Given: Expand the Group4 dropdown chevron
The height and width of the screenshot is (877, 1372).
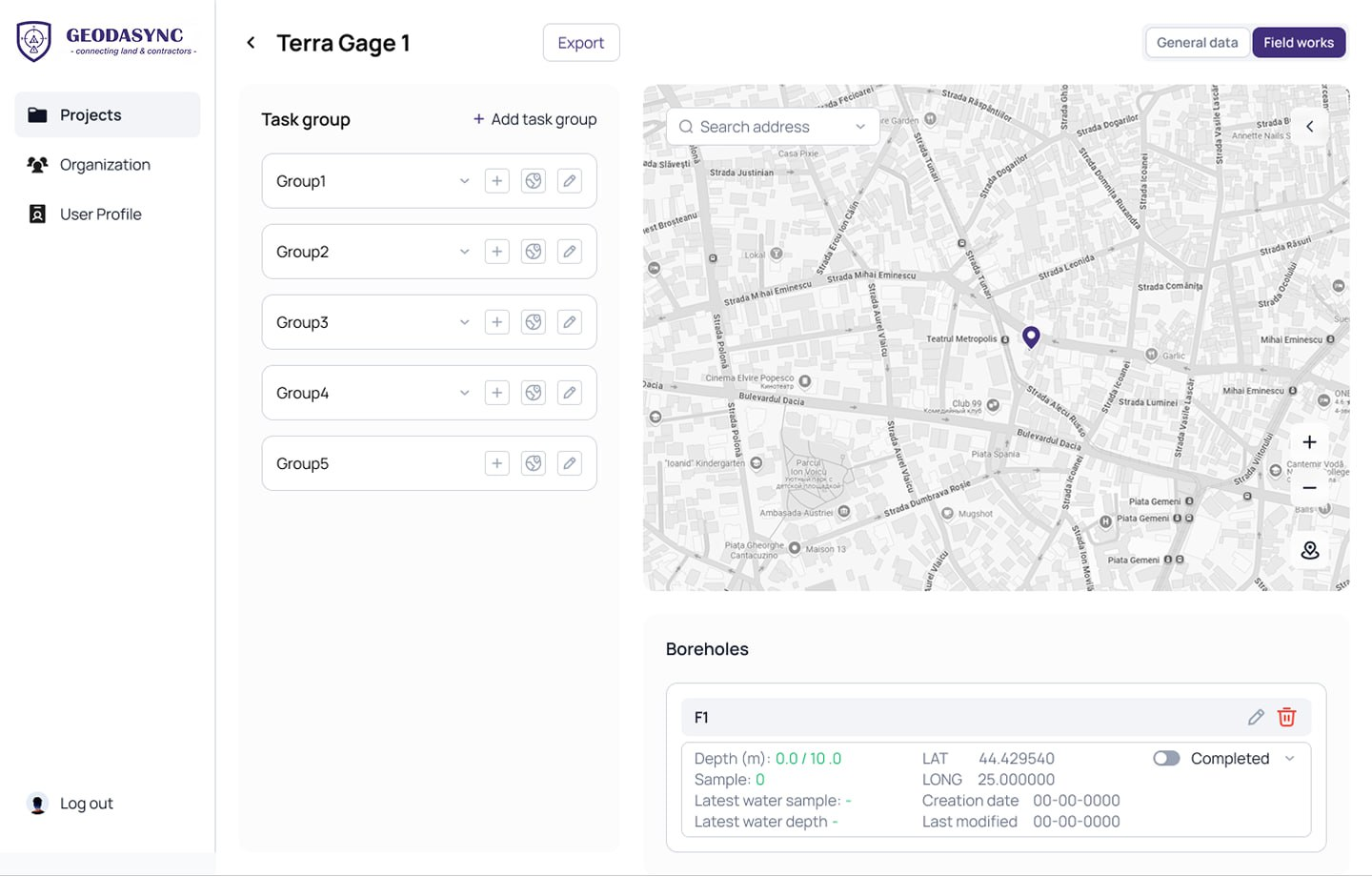Looking at the screenshot, I should pos(464,393).
